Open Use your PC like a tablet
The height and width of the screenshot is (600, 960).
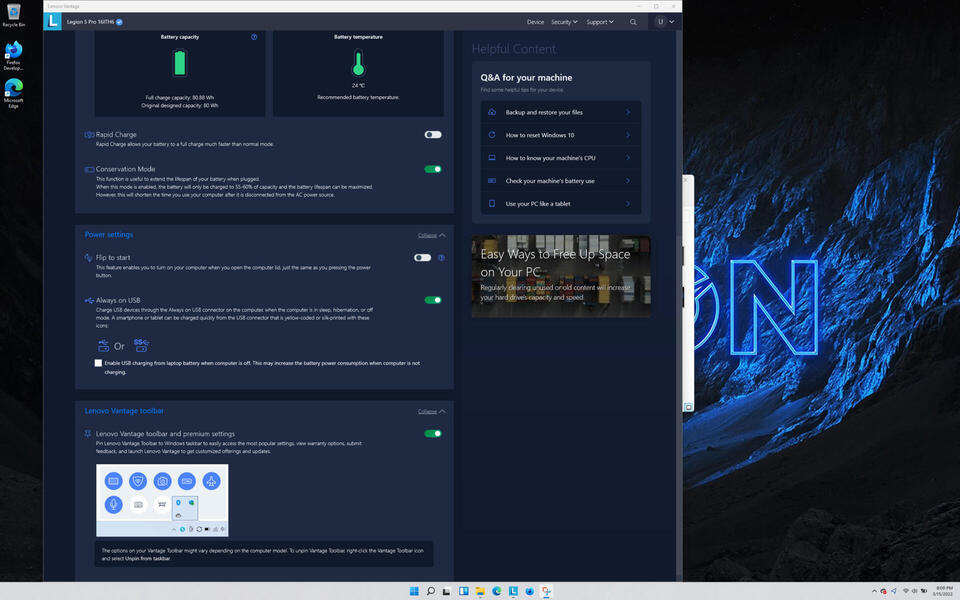pos(561,204)
